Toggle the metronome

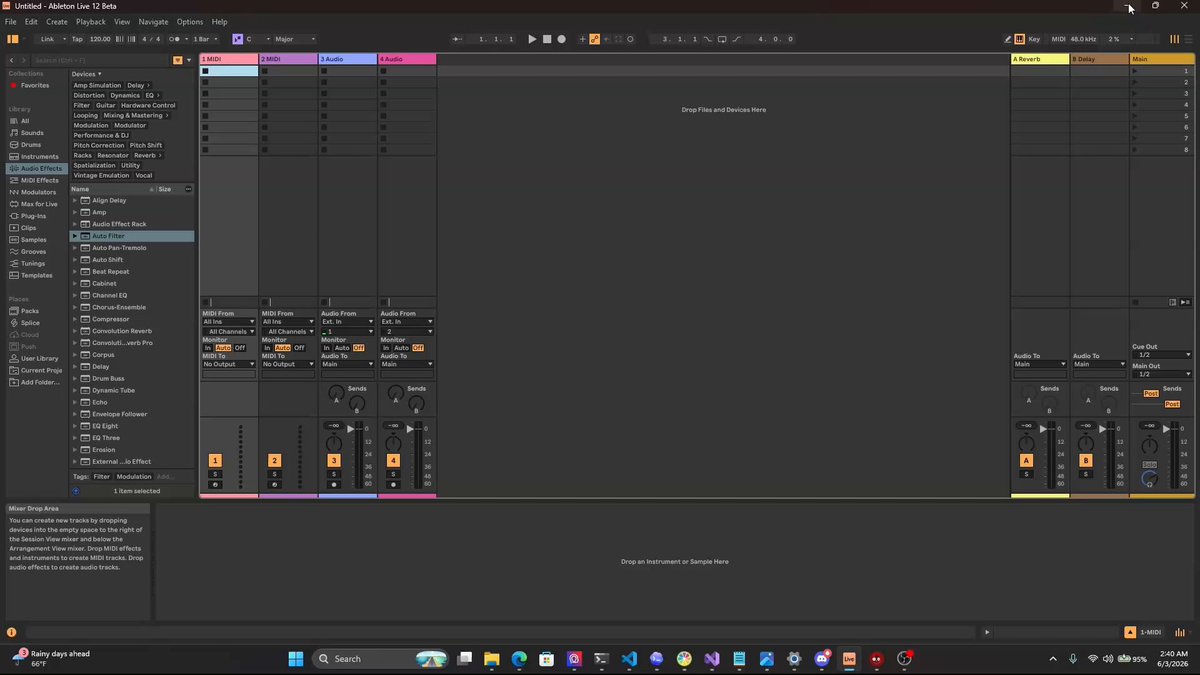pos(175,39)
